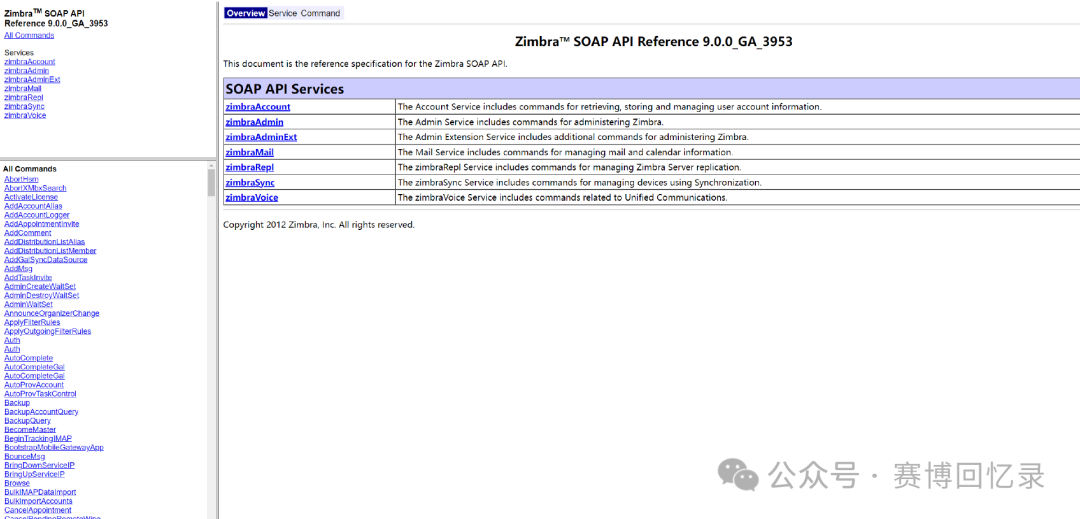The height and width of the screenshot is (519, 1080).
Task: Open the AnnounceOrganizerChange command
Action: (x=52, y=313)
